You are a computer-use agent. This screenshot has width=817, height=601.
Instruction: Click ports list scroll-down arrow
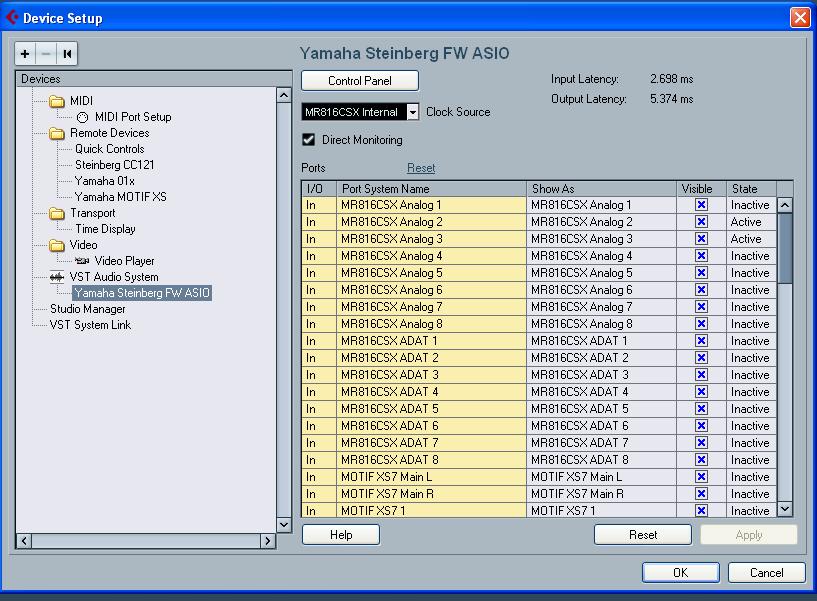[x=785, y=509]
